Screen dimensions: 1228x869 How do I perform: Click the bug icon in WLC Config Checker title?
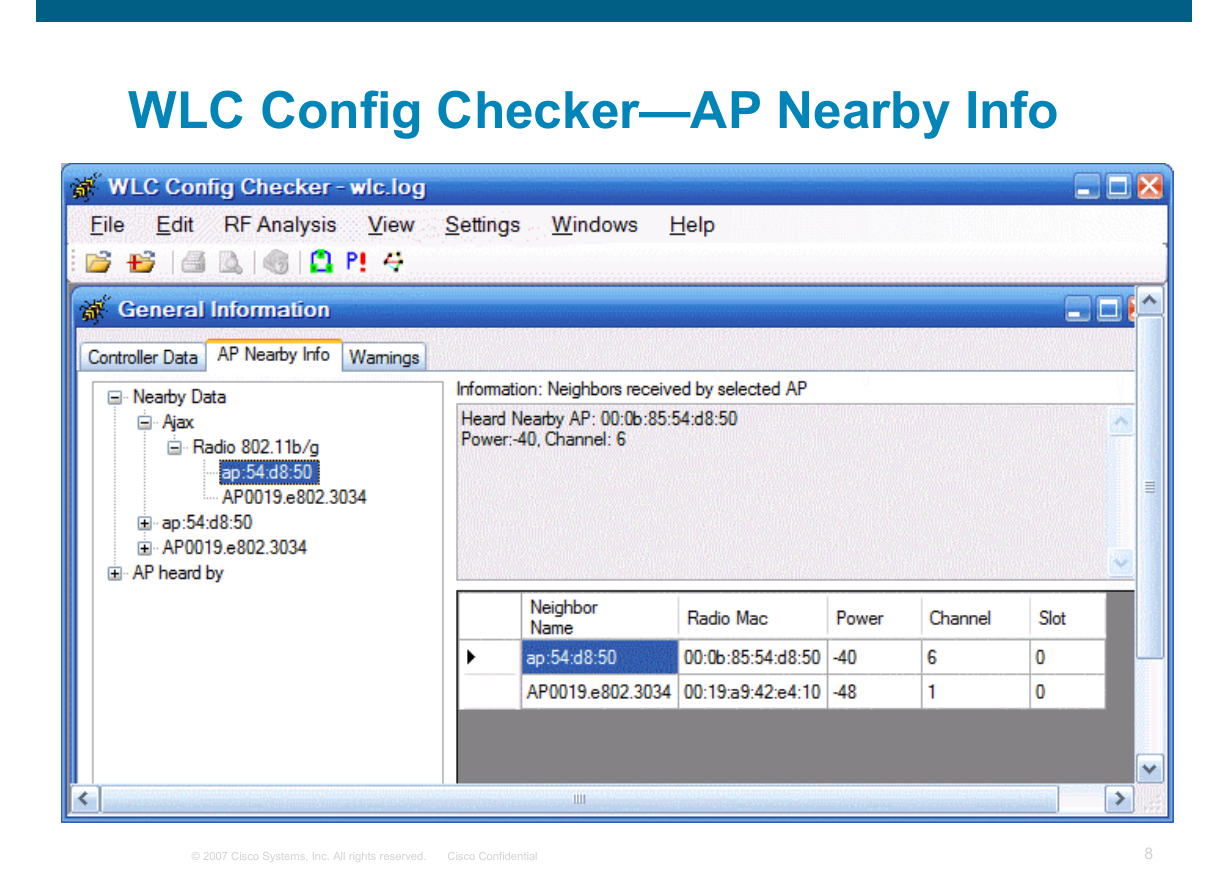coord(86,187)
